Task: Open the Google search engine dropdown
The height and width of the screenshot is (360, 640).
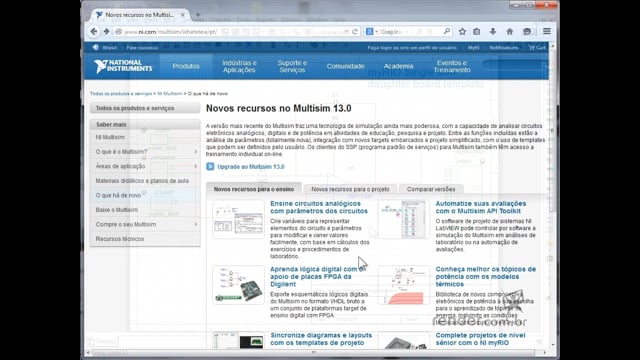Action: (x=371, y=31)
